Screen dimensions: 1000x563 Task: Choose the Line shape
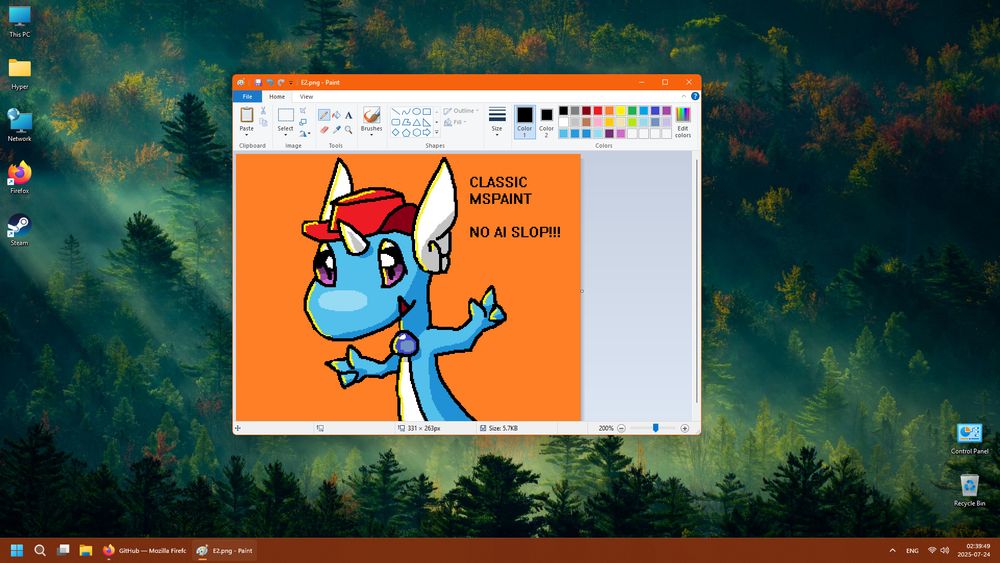point(395,112)
